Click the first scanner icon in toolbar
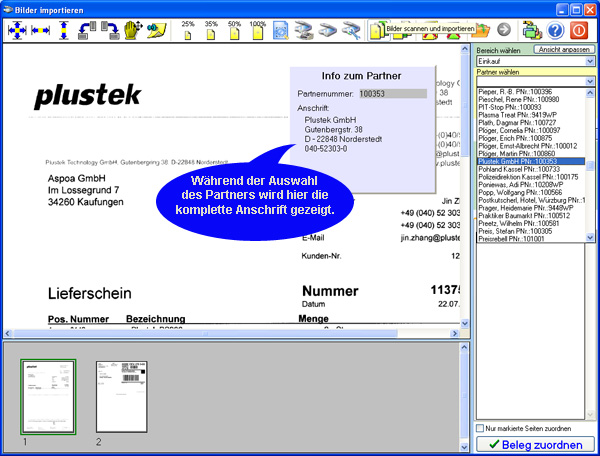Image resolution: width=600 pixels, height=456 pixels. pos(304,31)
